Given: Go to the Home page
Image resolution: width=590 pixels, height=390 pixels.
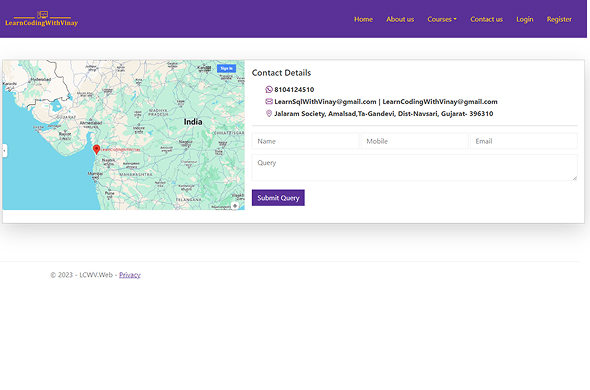Looking at the screenshot, I should [x=363, y=19].
